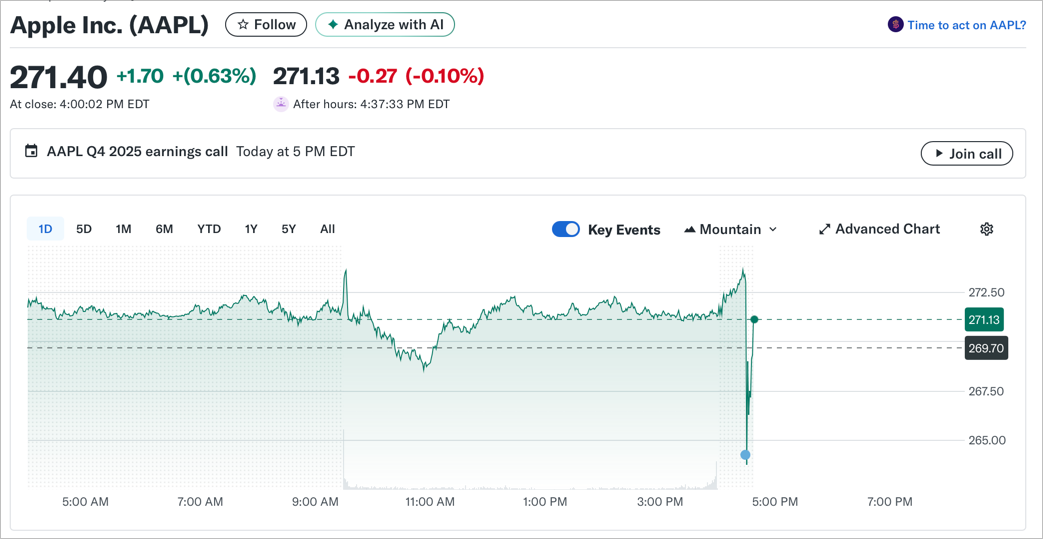The width and height of the screenshot is (1043, 539).
Task: Open chart settings gear icon
Action: pos(986,229)
